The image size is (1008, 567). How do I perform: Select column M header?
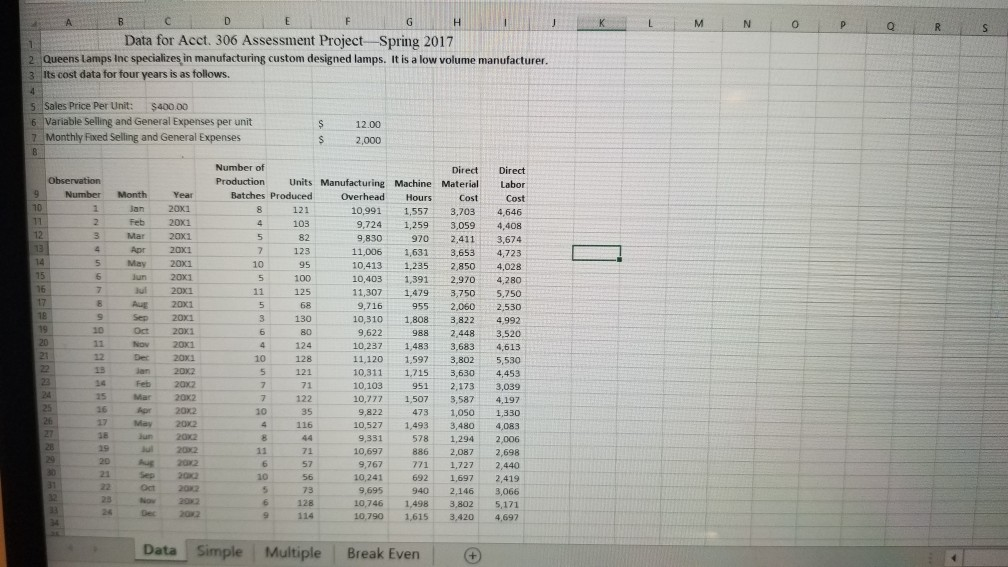coord(698,24)
